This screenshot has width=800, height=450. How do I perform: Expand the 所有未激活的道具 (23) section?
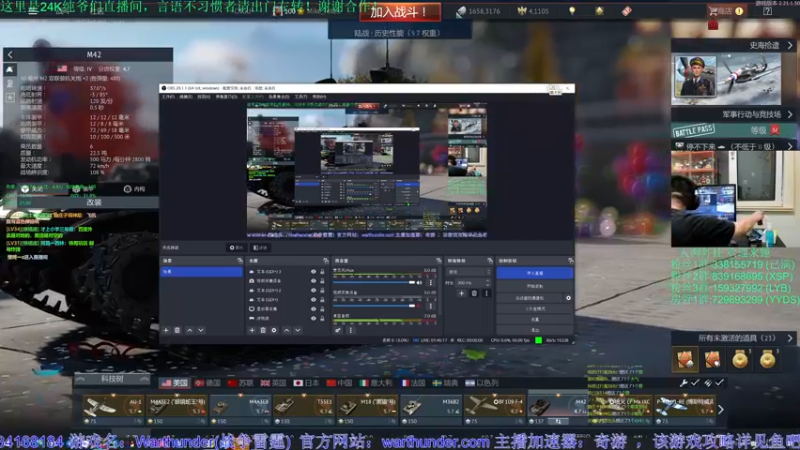click(x=790, y=338)
